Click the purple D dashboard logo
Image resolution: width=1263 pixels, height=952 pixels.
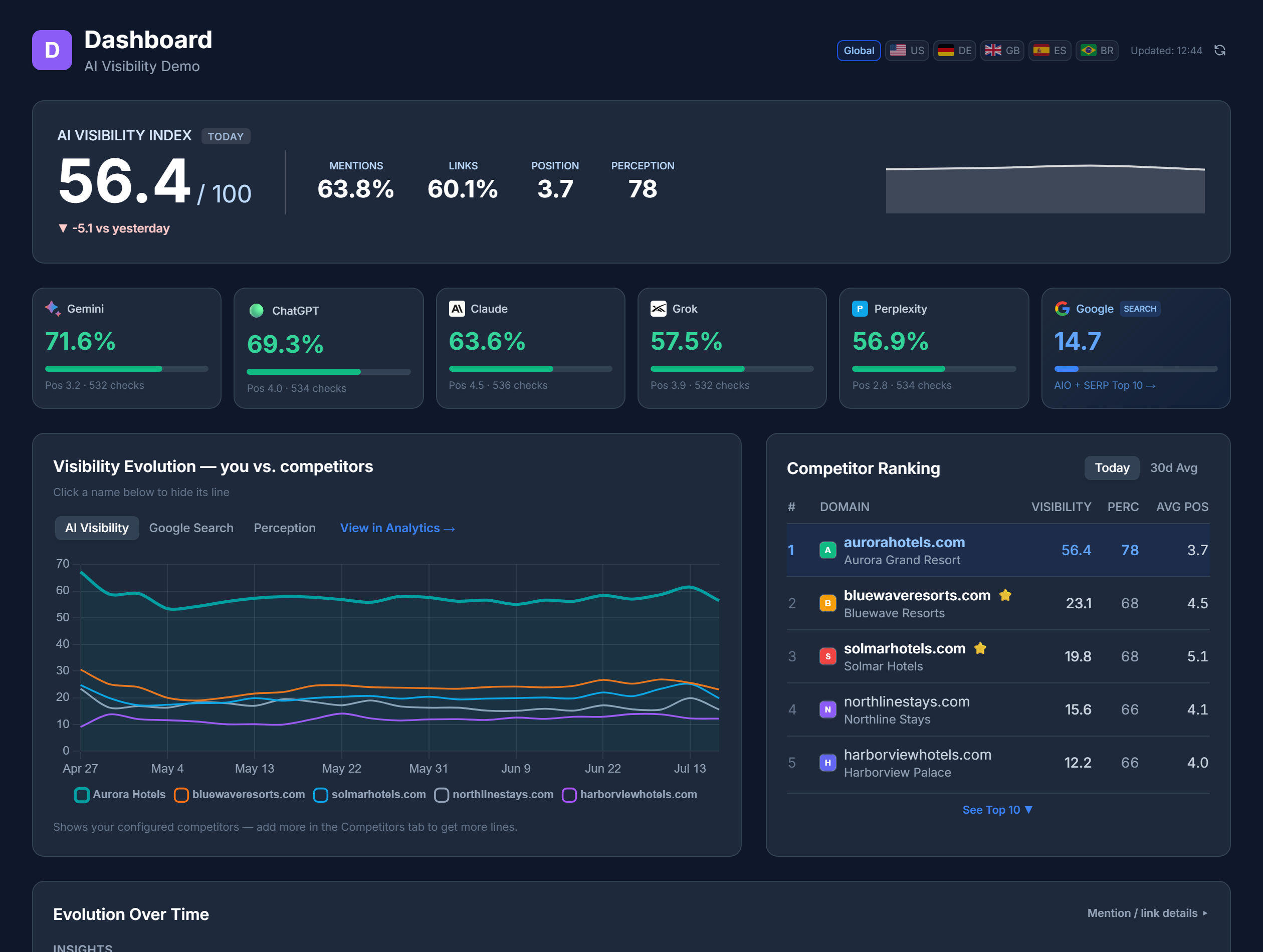coord(52,50)
